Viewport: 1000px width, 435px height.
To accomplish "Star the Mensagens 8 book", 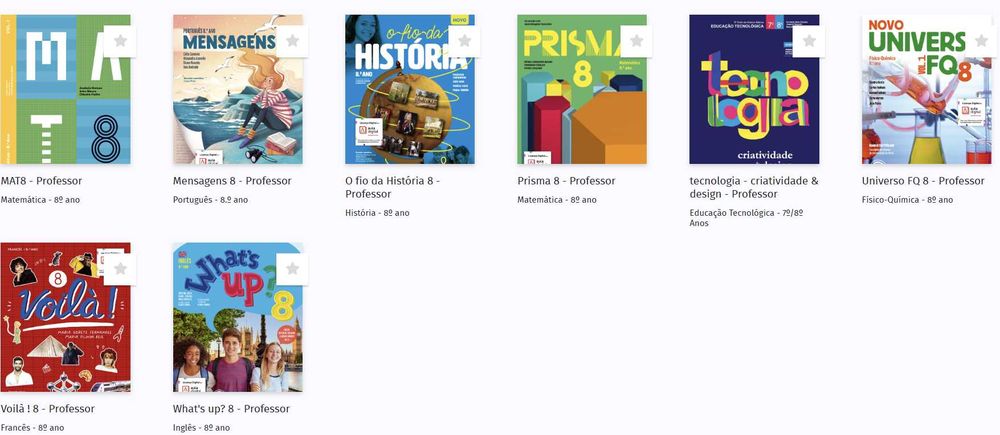I will click(x=292, y=41).
